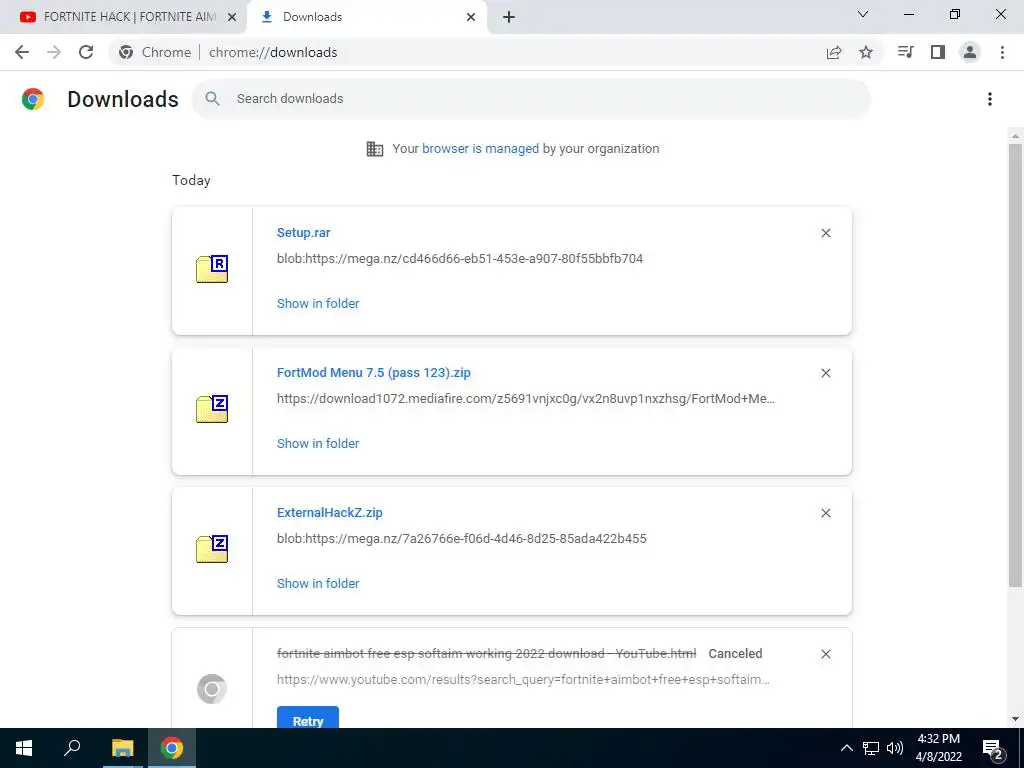1024x768 pixels.
Task: Select the Downloads tab
Action: (x=367, y=17)
